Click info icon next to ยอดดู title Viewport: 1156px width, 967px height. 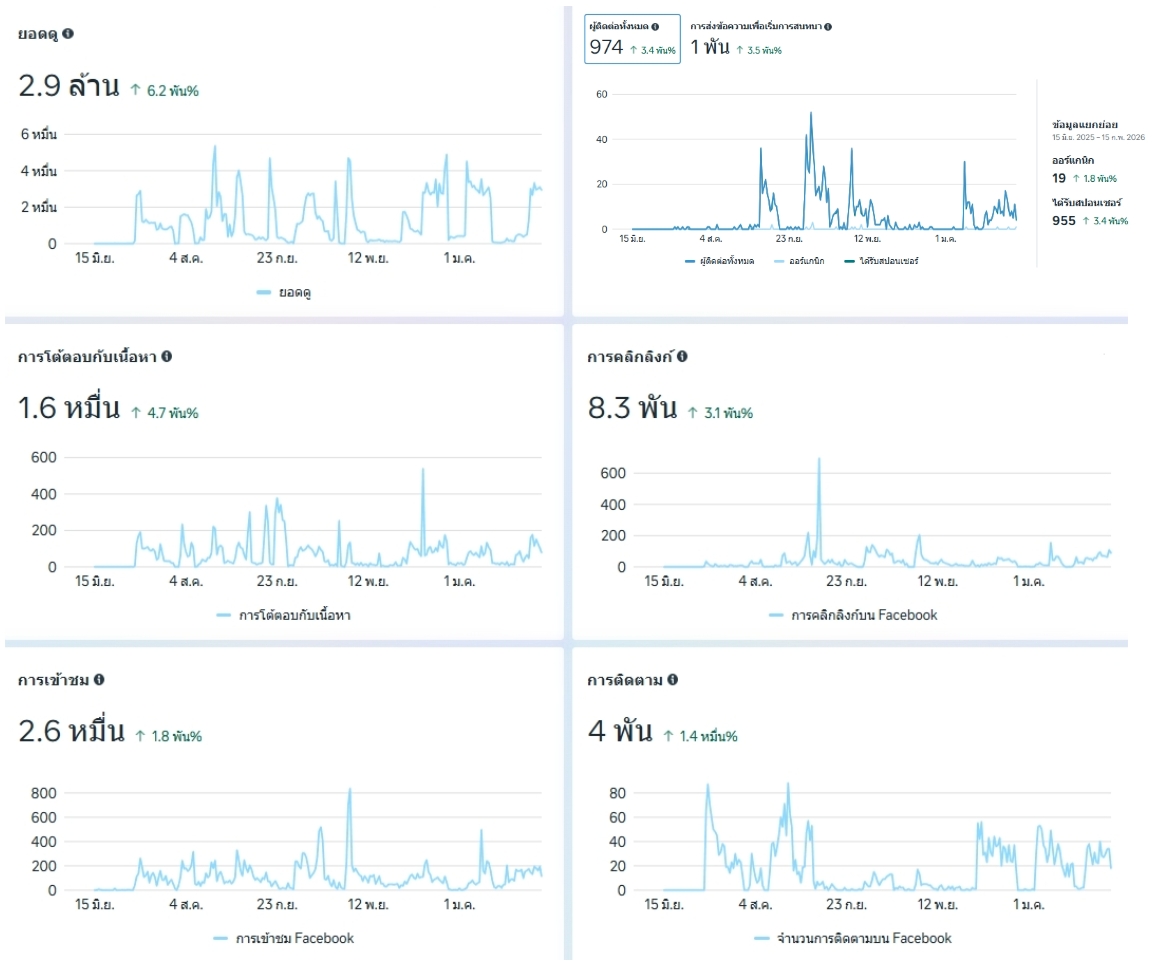pyautogui.click(x=68, y=33)
